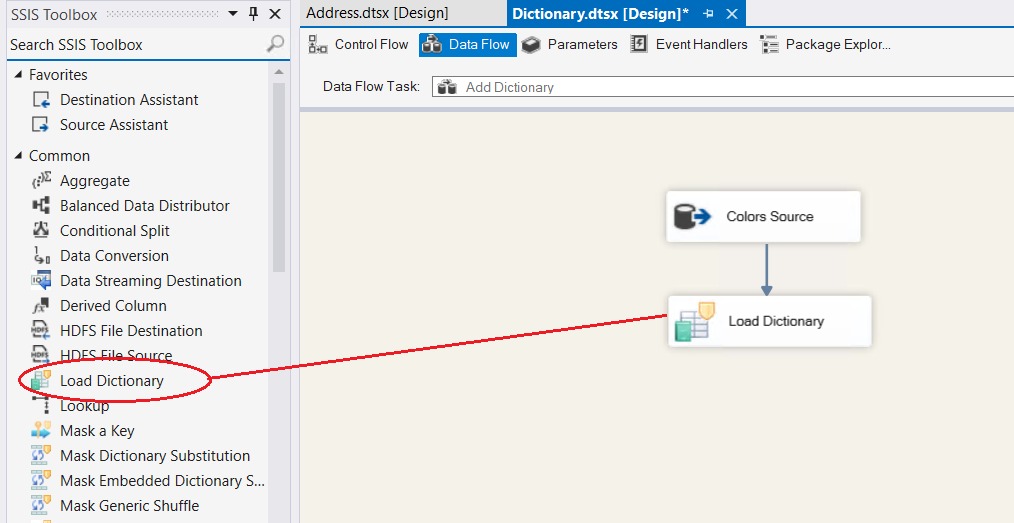Collapse the Favorites section

[x=17, y=75]
